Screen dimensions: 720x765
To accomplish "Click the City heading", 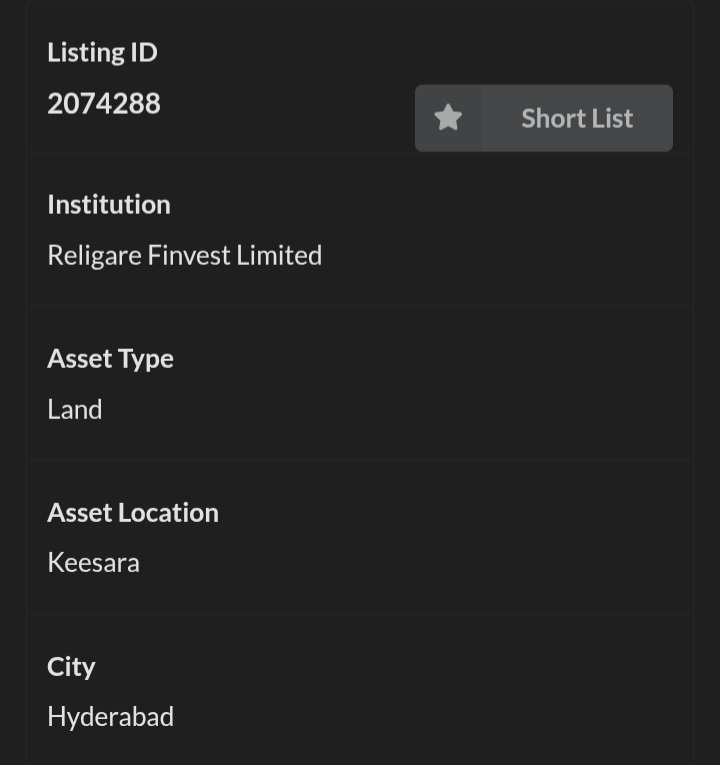I will pyautogui.click(x=71, y=666).
